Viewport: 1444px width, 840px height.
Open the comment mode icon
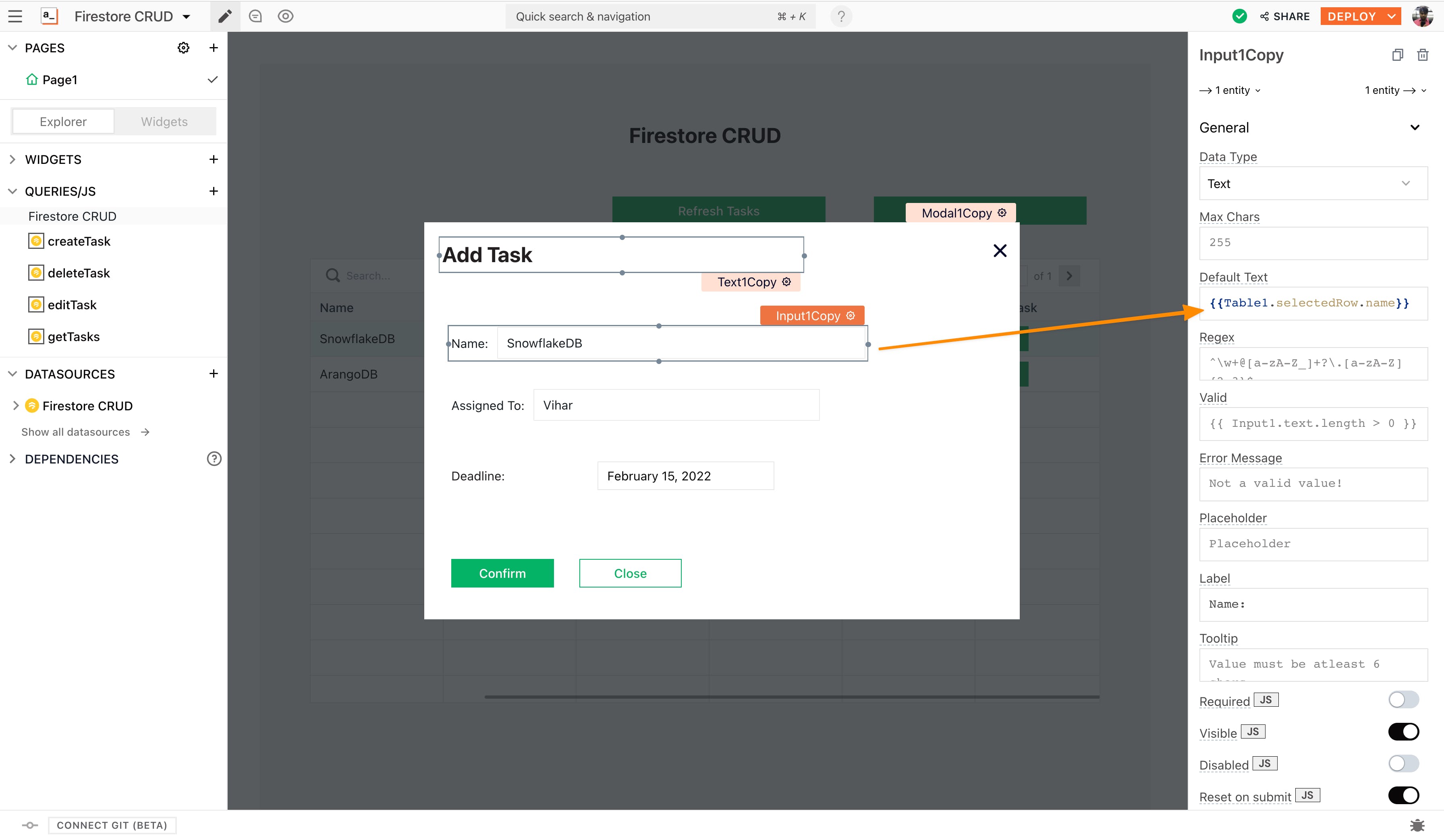[255, 16]
